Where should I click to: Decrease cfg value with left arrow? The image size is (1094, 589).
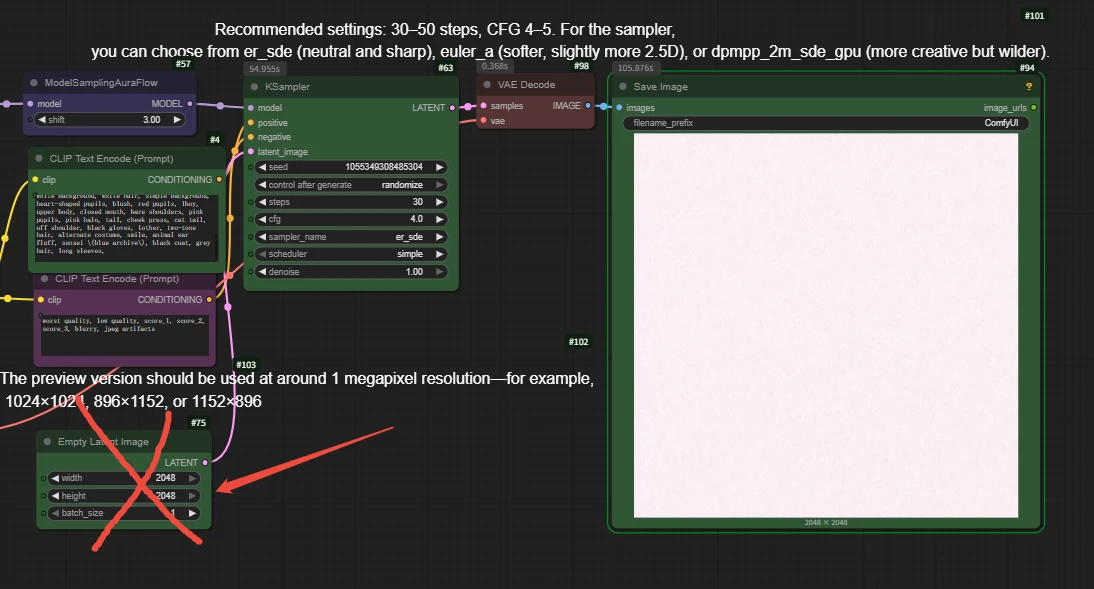tap(263, 219)
